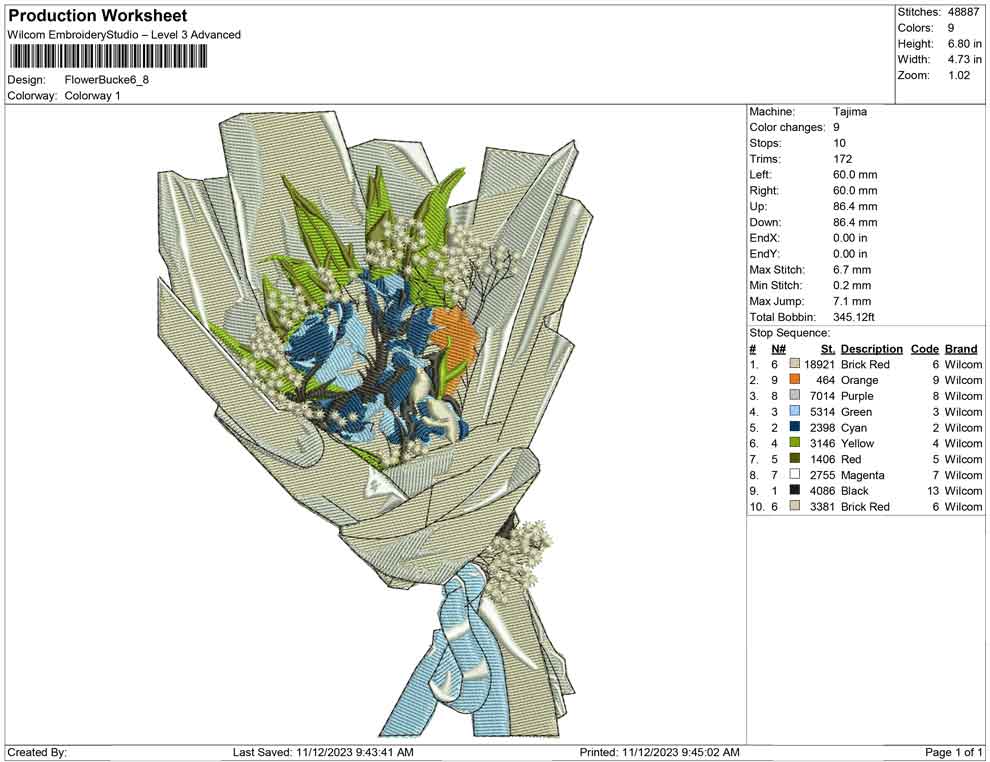Screen dimensions: 990x762
Task: Click the Brick Red swatch in stop 10
Action: [x=794, y=506]
